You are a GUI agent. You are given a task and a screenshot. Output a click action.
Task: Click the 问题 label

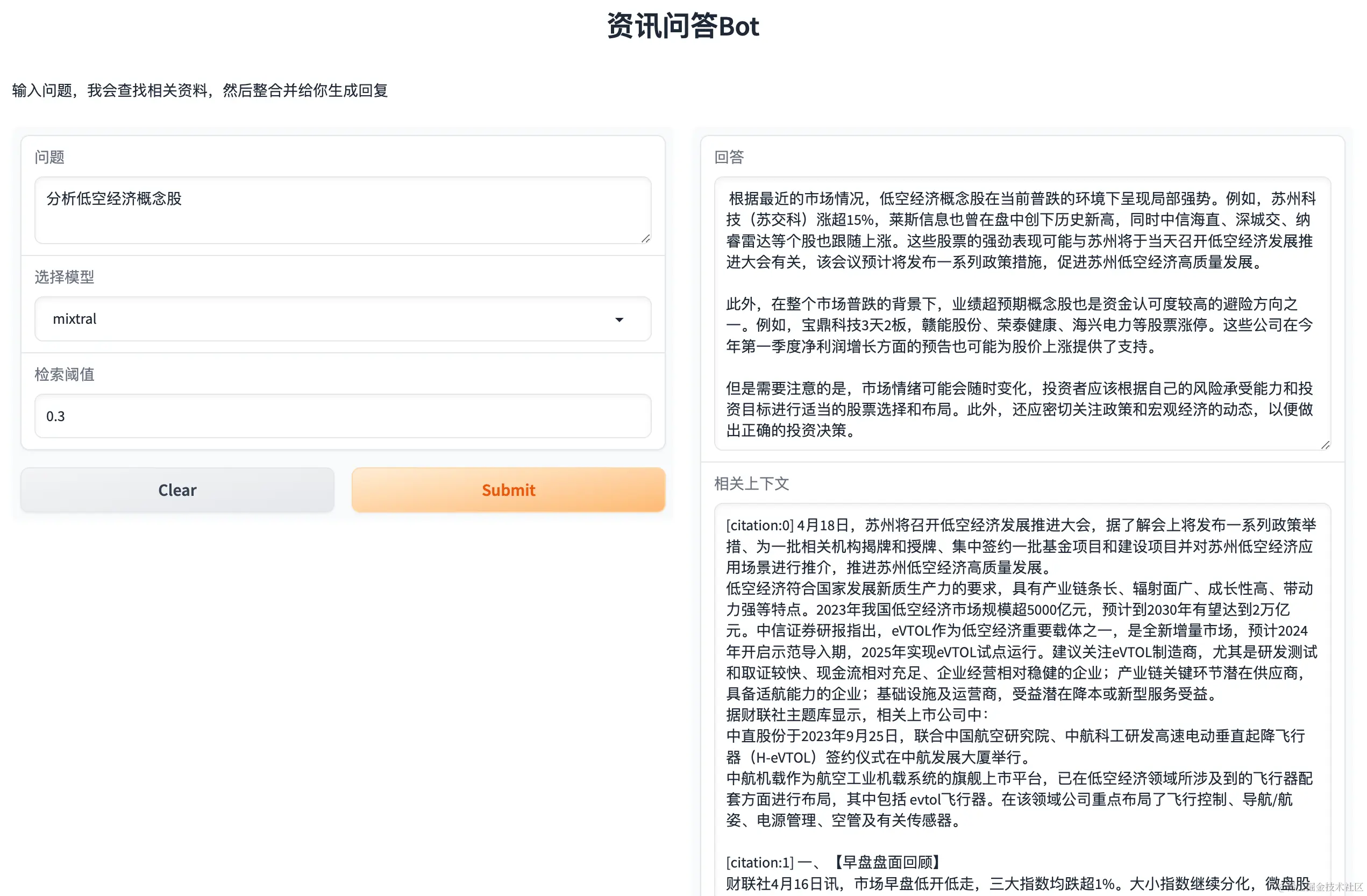click(x=49, y=157)
